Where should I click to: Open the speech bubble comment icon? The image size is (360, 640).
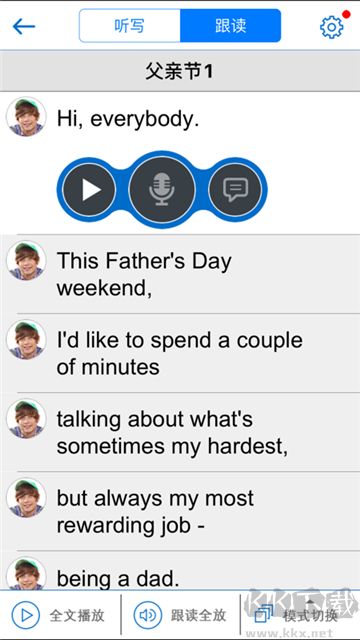pos(235,190)
